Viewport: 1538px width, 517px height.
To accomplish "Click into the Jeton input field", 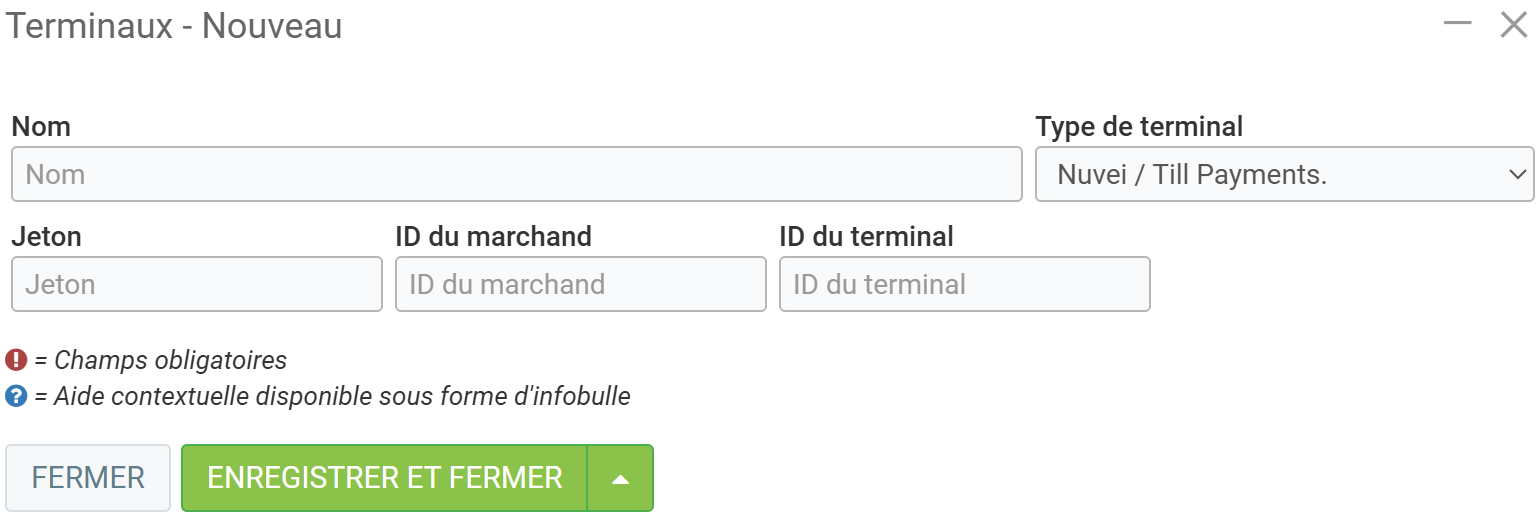I will (197, 285).
